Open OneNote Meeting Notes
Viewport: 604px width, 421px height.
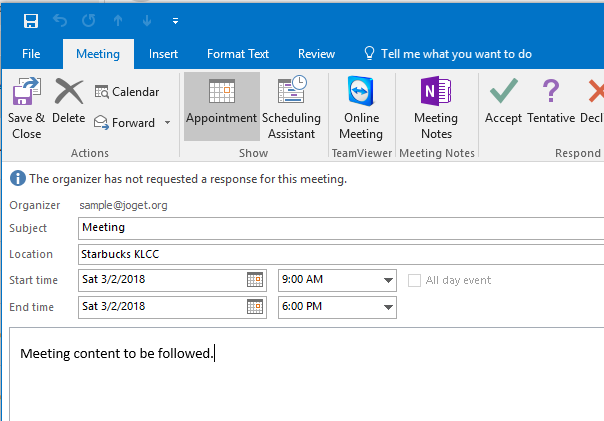tap(436, 108)
